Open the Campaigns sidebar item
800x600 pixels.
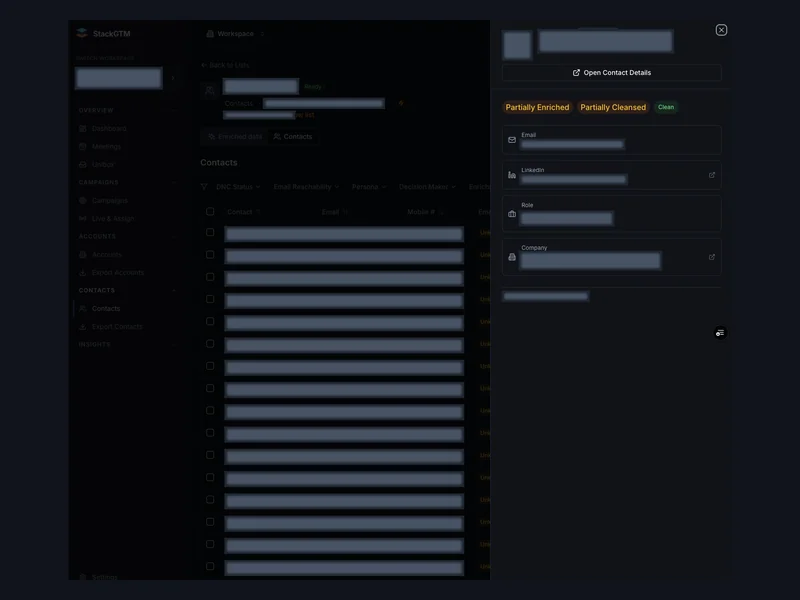(110, 201)
